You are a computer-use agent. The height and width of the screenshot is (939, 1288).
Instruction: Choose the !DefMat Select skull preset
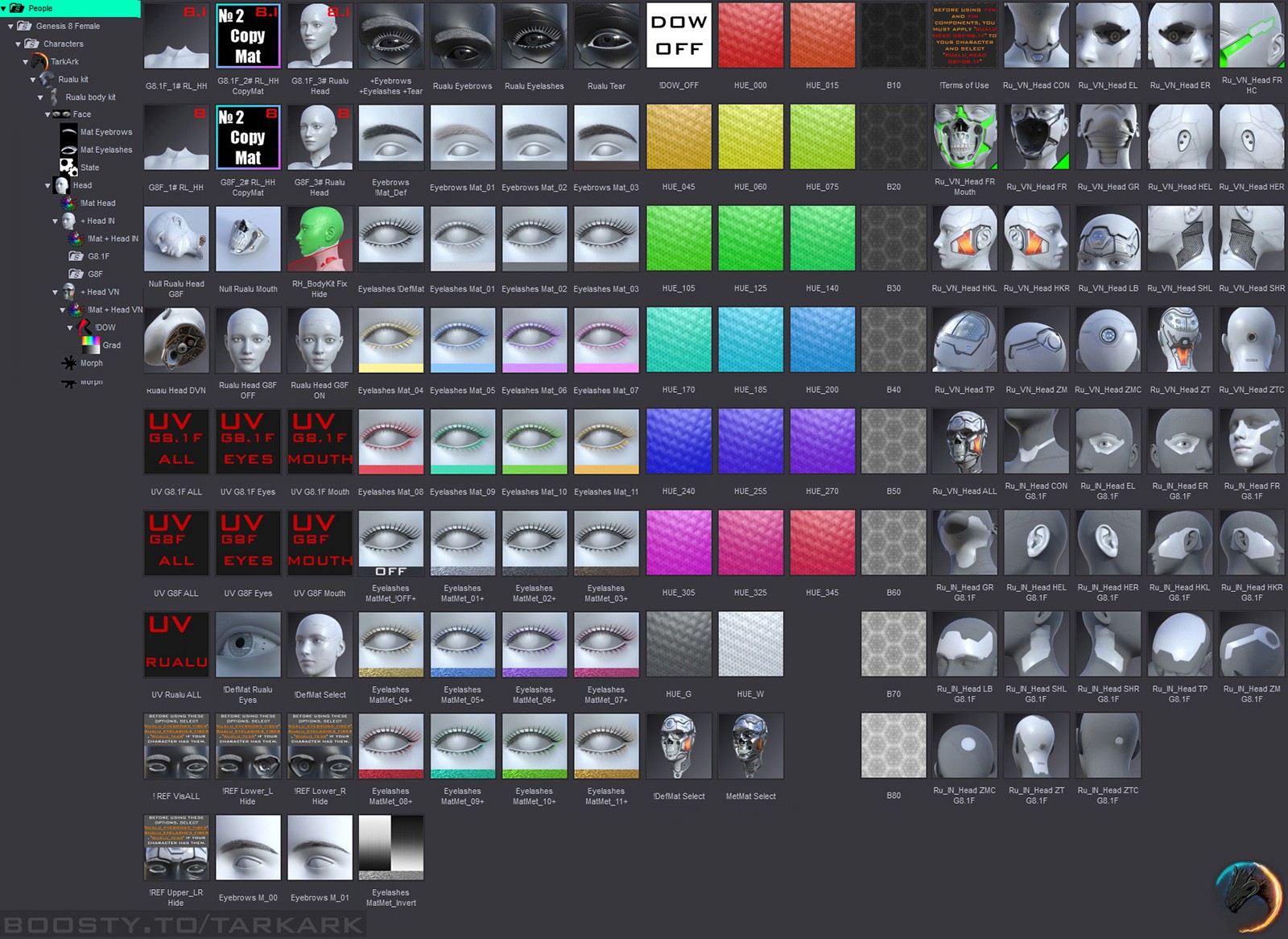click(x=679, y=746)
